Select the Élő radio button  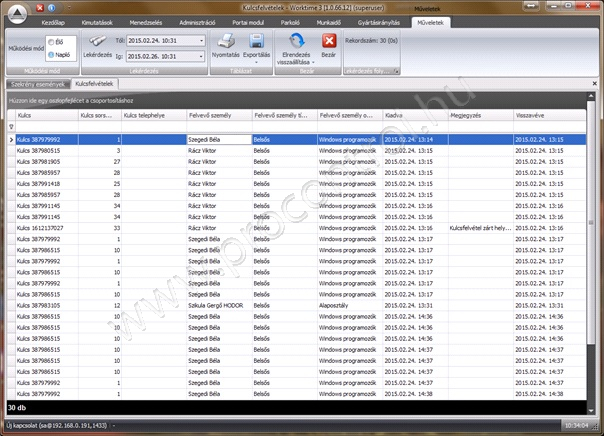pyautogui.click(x=51, y=41)
